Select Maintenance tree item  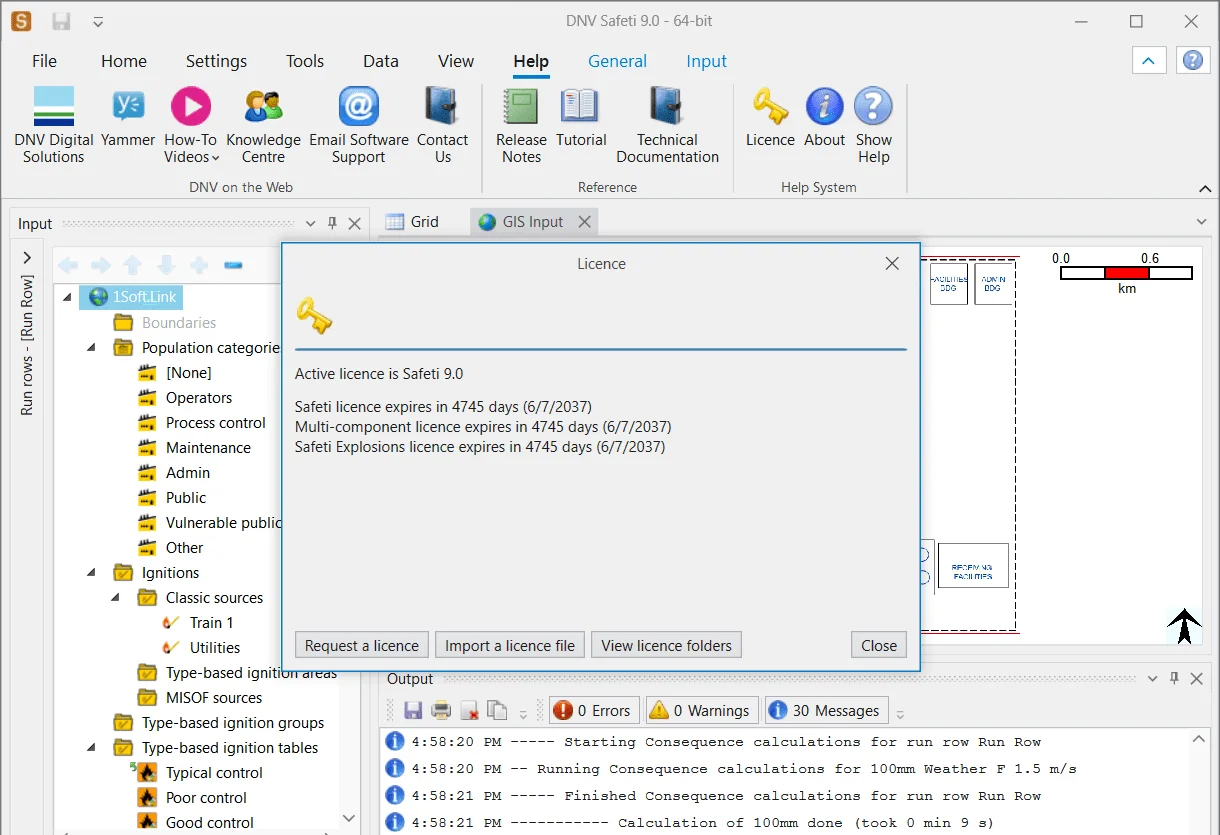click(x=208, y=448)
